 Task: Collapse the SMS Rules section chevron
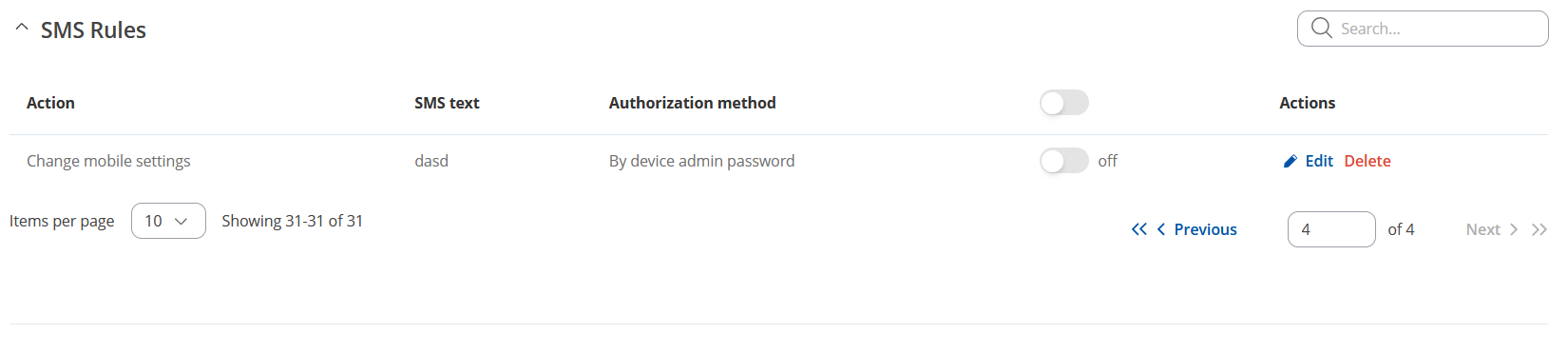click(x=22, y=28)
